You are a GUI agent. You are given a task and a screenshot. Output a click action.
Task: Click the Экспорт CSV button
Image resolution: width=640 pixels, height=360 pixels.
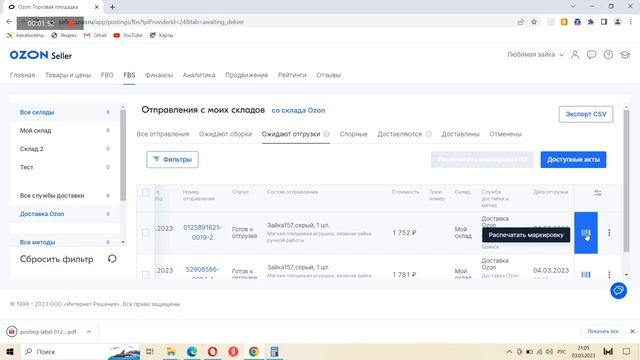pyautogui.click(x=586, y=114)
